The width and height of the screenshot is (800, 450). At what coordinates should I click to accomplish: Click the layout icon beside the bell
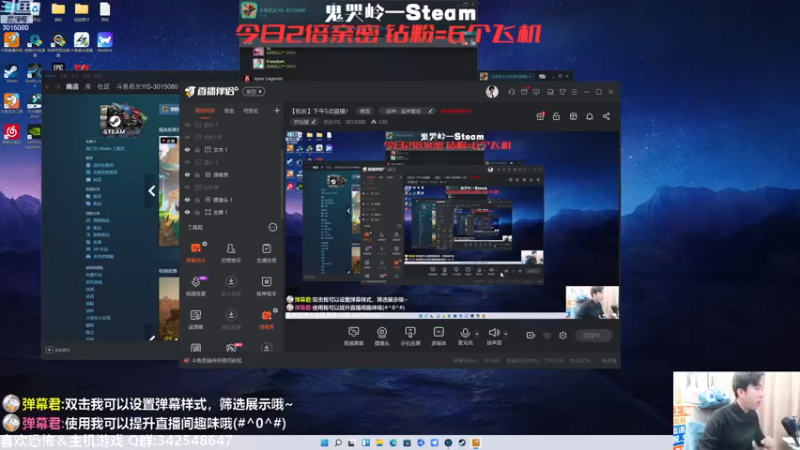(573, 116)
